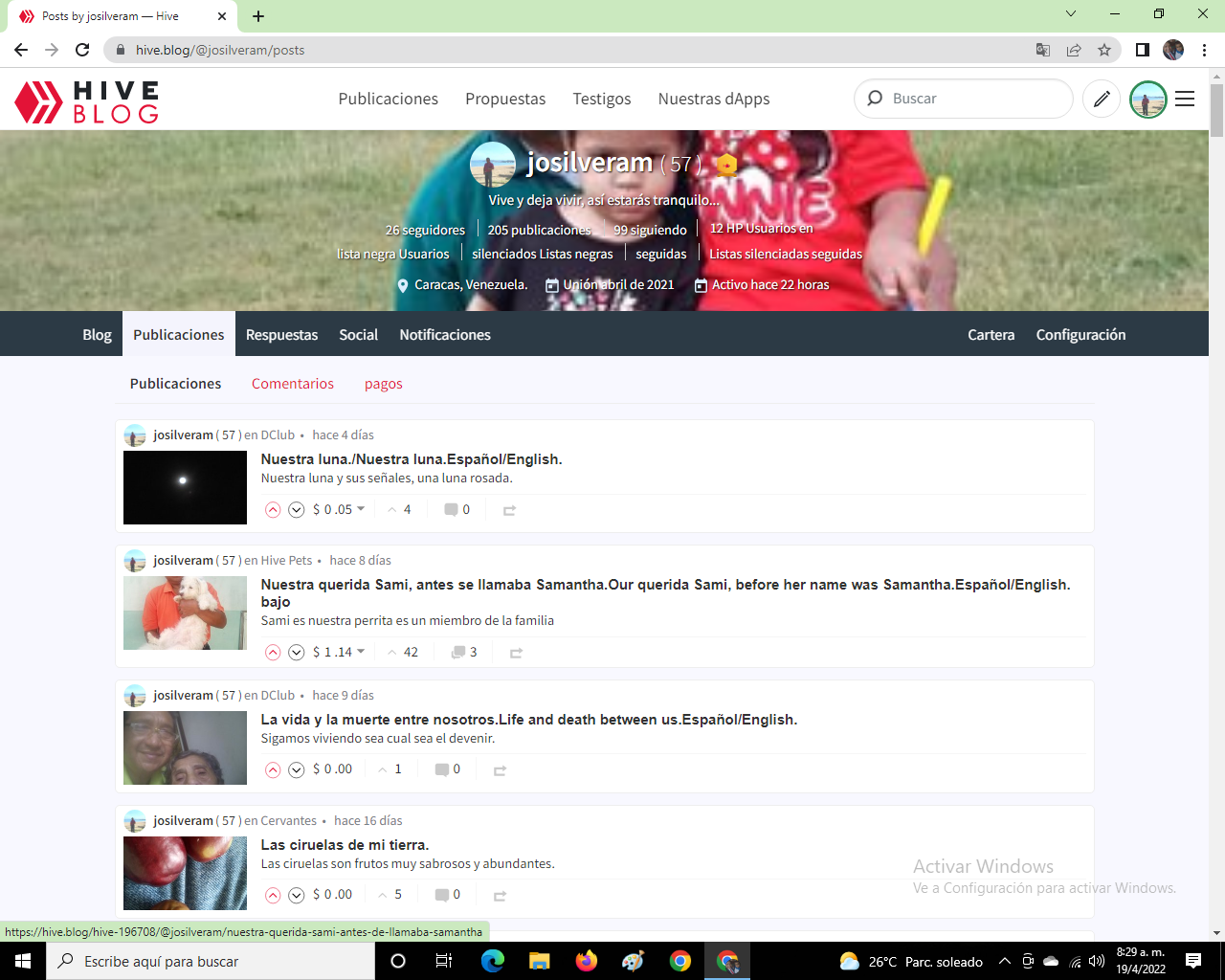Open Chrome's three-dot menu

click(1204, 50)
